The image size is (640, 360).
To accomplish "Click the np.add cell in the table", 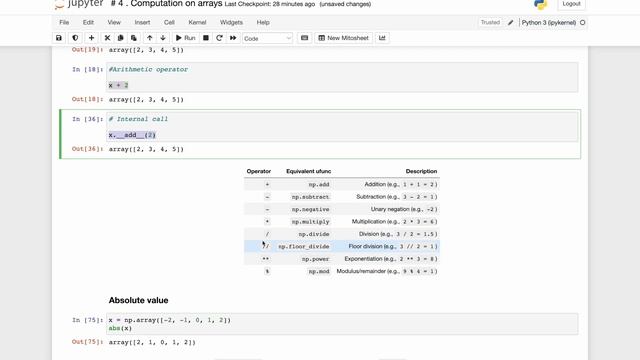I will (319, 184).
